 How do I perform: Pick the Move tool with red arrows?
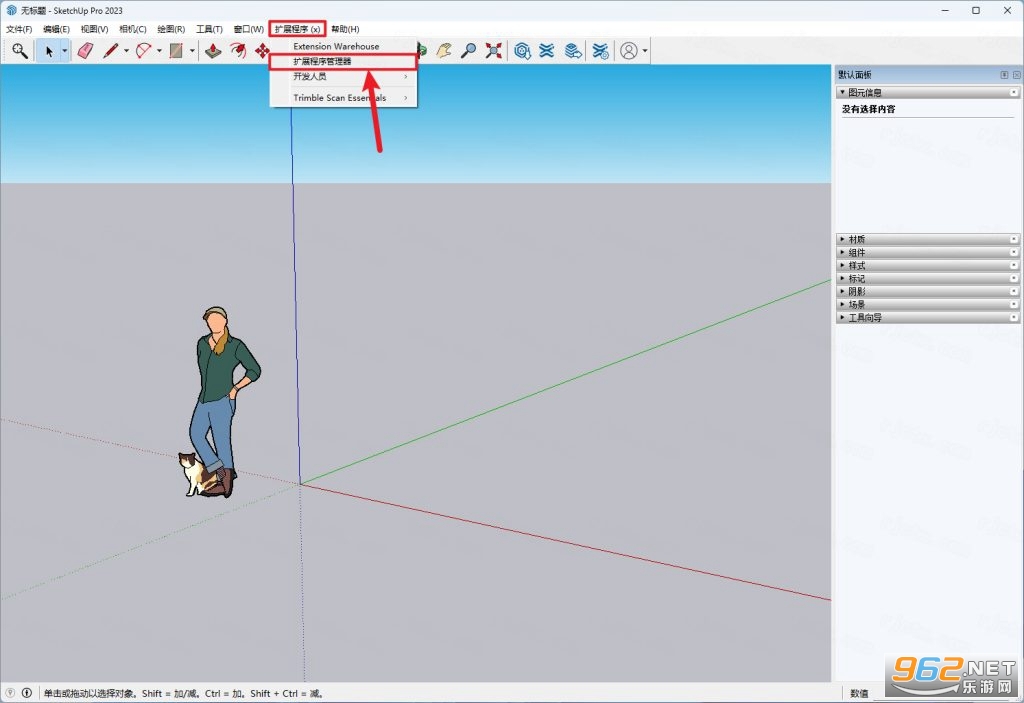(263, 50)
